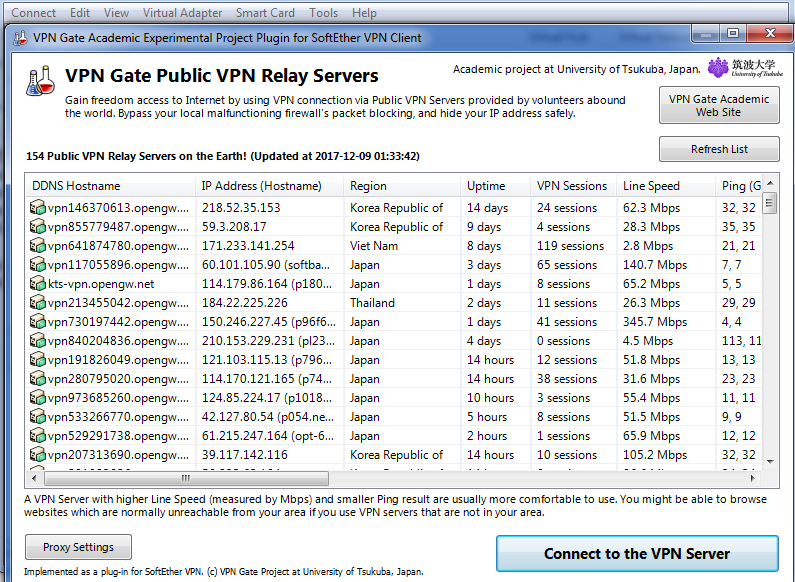The width and height of the screenshot is (795, 582).
Task: Select the 65 sessions cell
Action: 567,265
